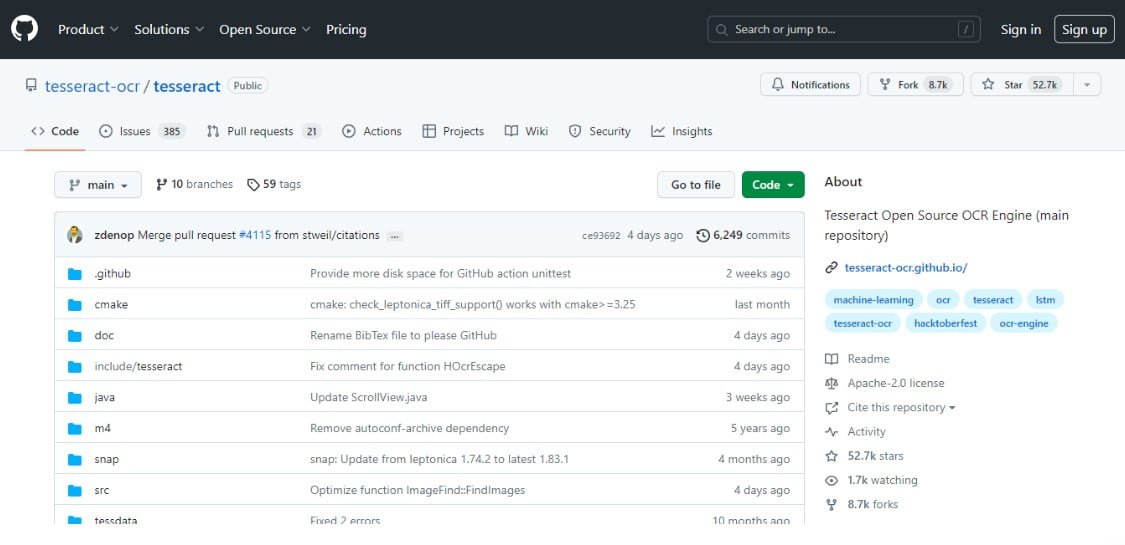The height and width of the screenshot is (545, 1125).
Task: Switch to the Security tab
Action: [x=600, y=131]
